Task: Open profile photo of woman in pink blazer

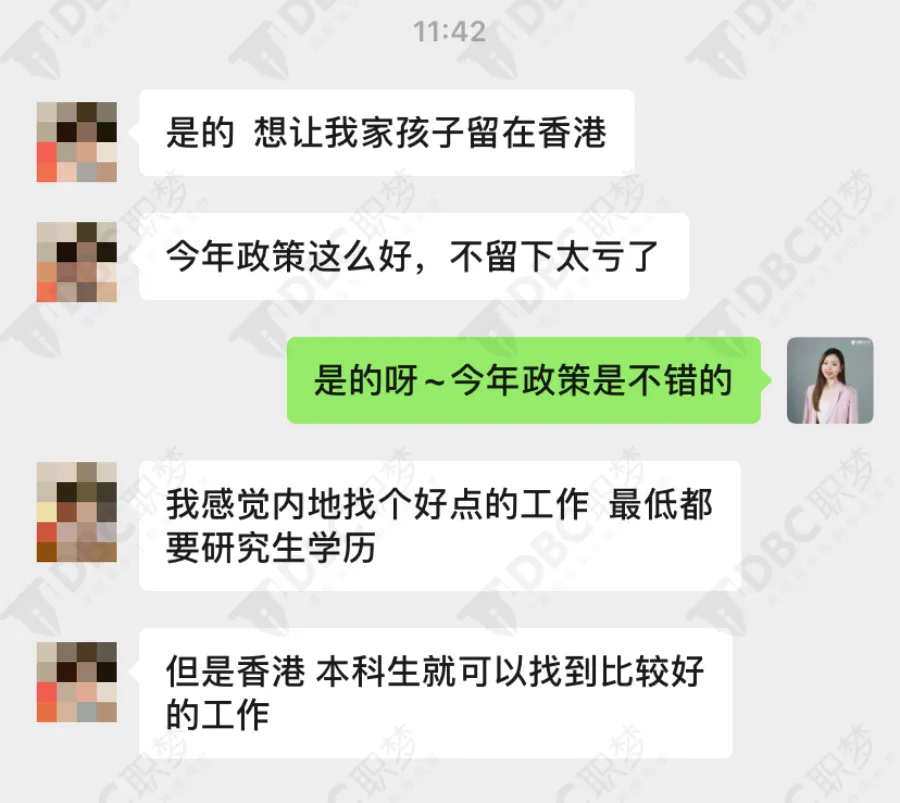Action: [830, 381]
